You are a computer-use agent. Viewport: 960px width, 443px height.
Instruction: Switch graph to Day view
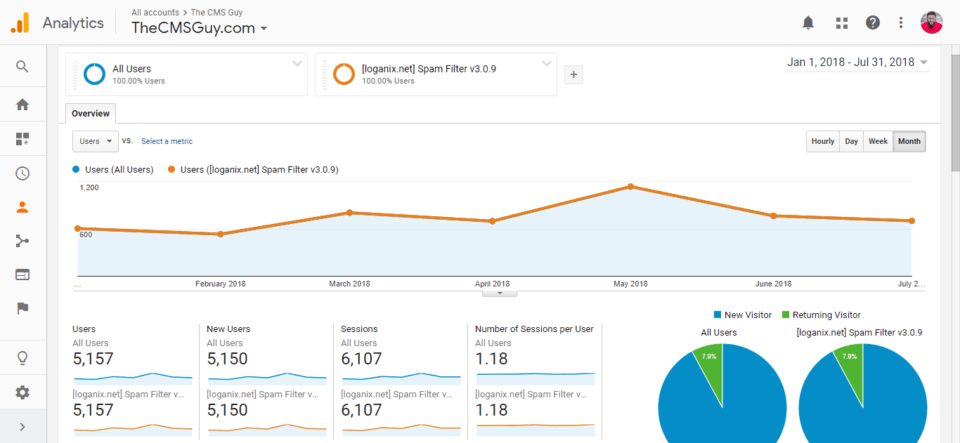coord(852,141)
